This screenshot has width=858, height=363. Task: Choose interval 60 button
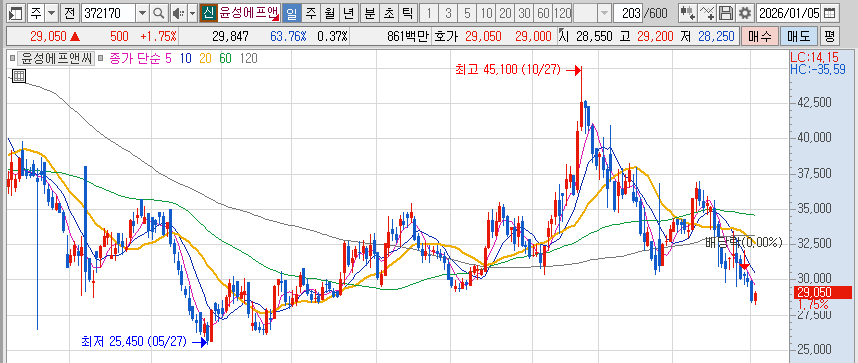tap(543, 13)
